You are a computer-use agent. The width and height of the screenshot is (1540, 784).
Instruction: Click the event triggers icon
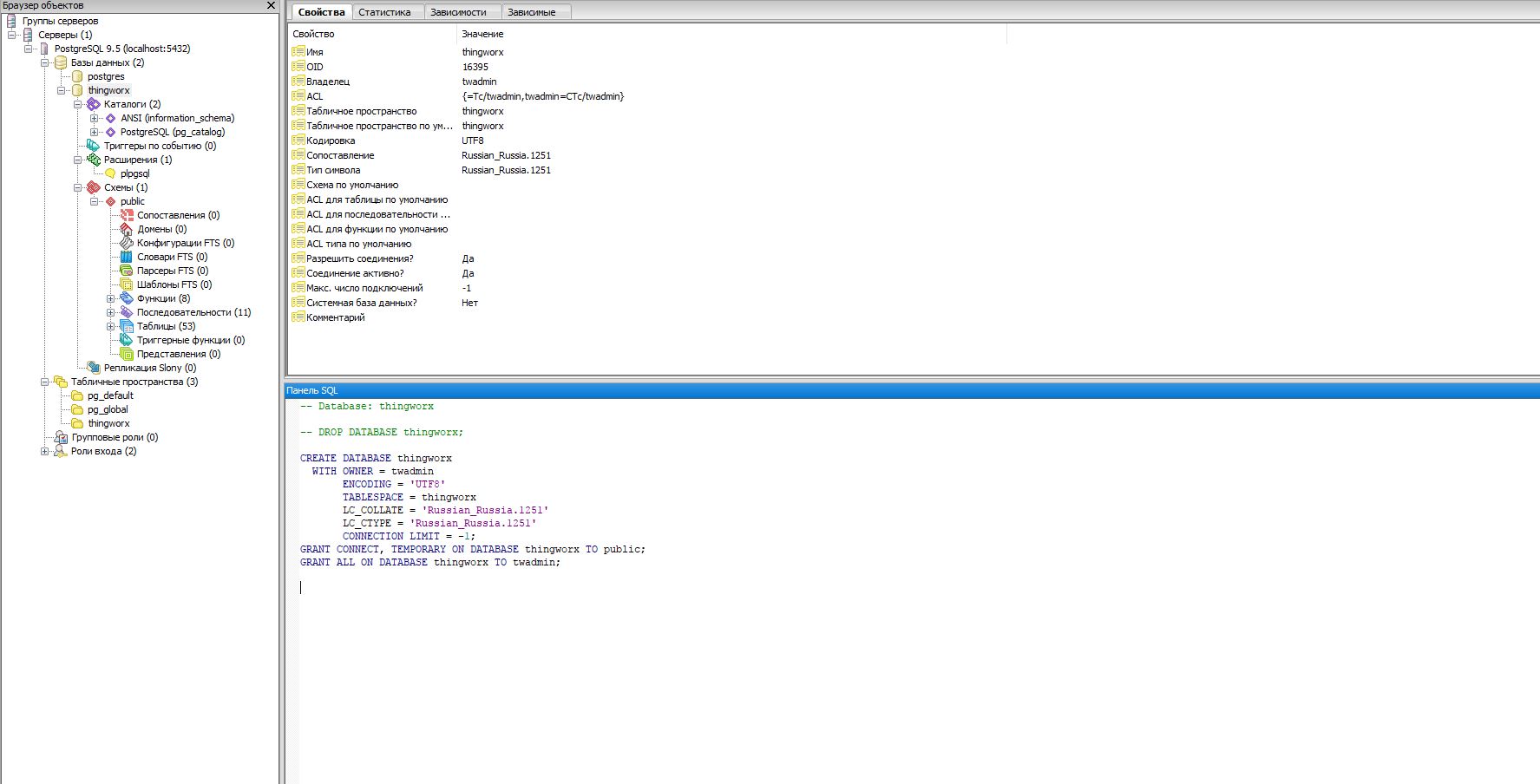coord(94,146)
